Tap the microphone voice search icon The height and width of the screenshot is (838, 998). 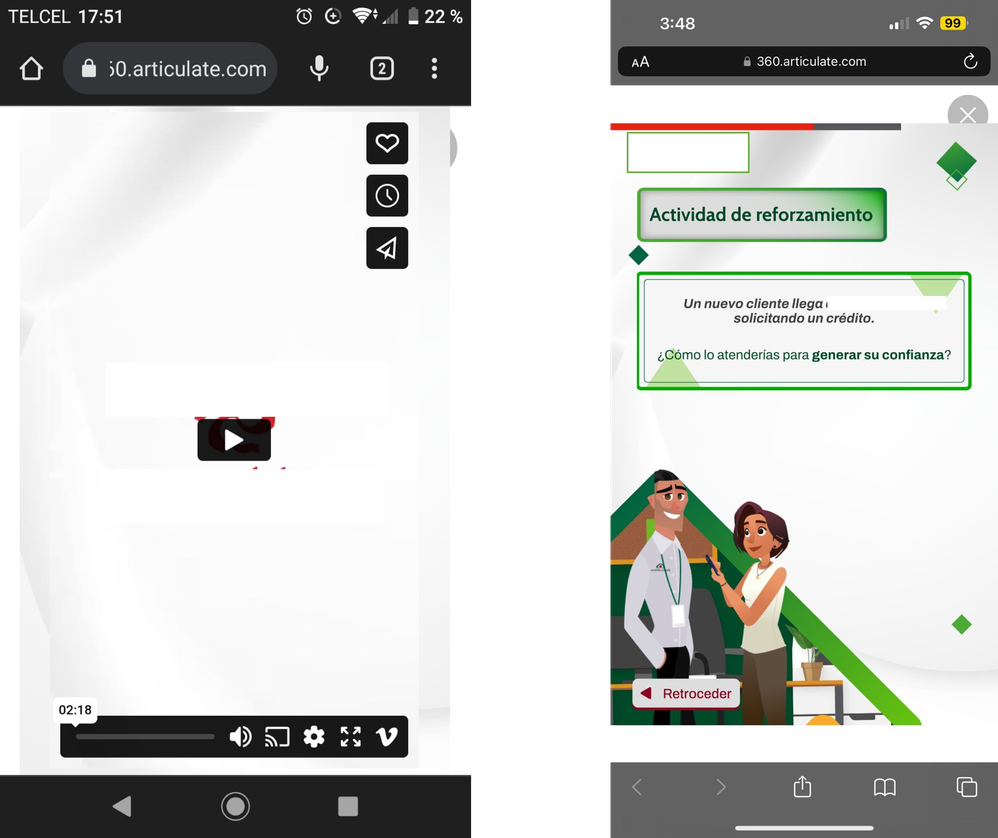pyautogui.click(x=319, y=68)
